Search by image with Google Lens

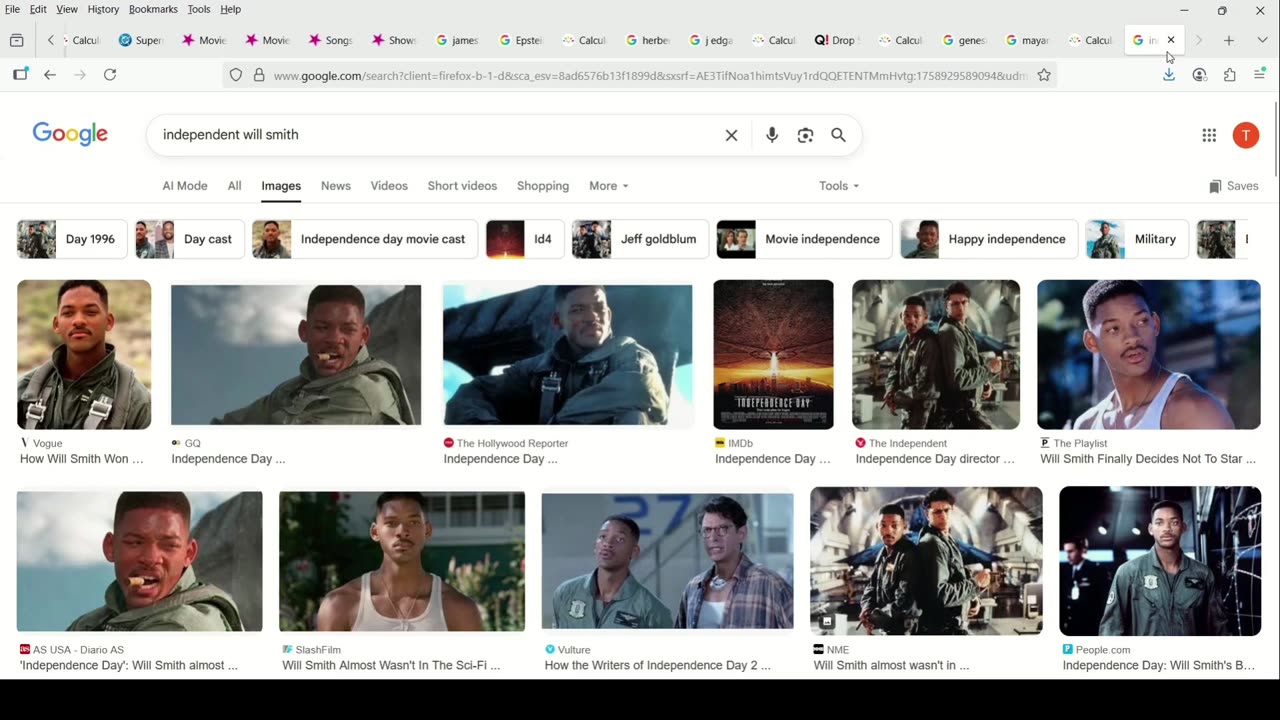tap(805, 135)
